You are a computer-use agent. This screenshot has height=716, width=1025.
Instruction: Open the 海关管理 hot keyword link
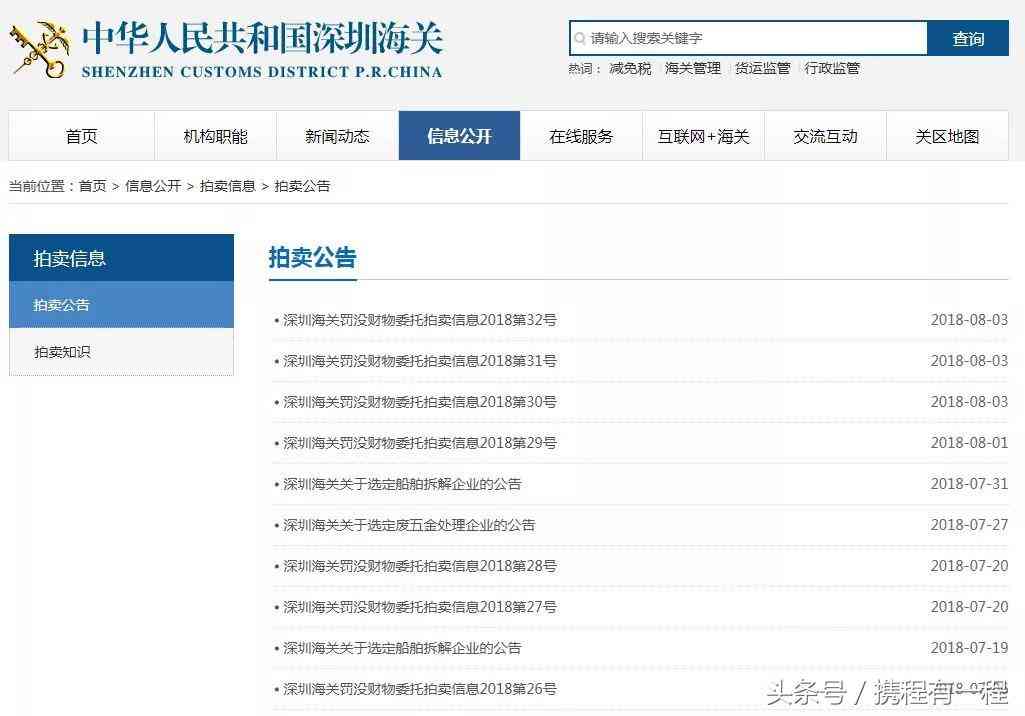point(693,69)
